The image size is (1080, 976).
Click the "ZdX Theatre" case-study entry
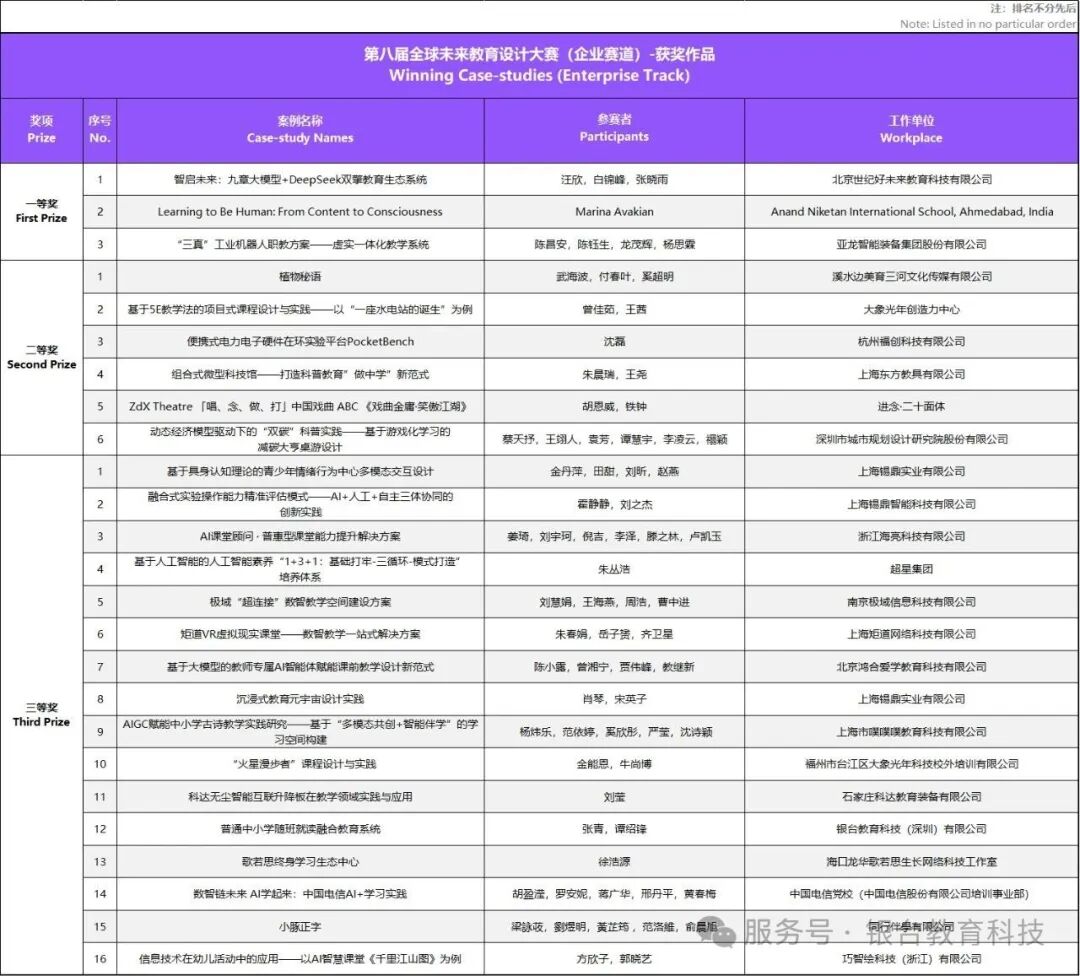[300, 407]
